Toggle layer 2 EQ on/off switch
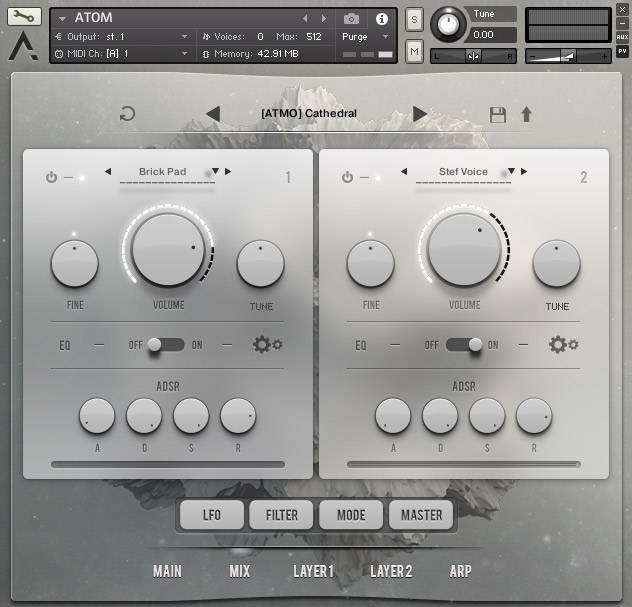 (x=461, y=345)
